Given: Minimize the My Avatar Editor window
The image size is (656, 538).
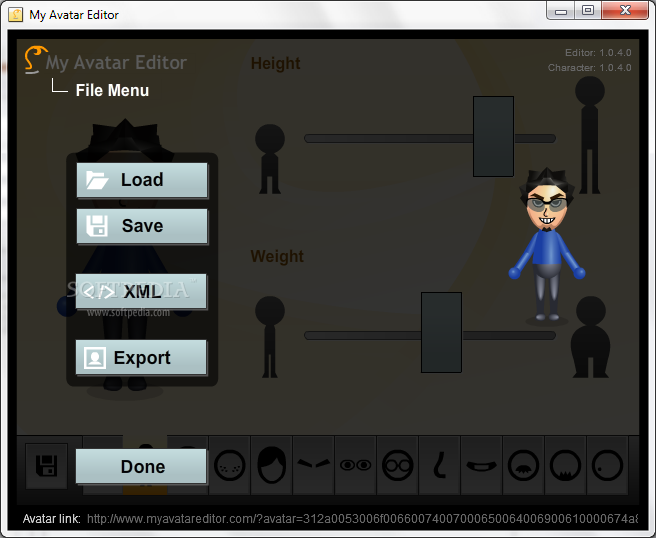Looking at the screenshot, I should click(x=561, y=11).
